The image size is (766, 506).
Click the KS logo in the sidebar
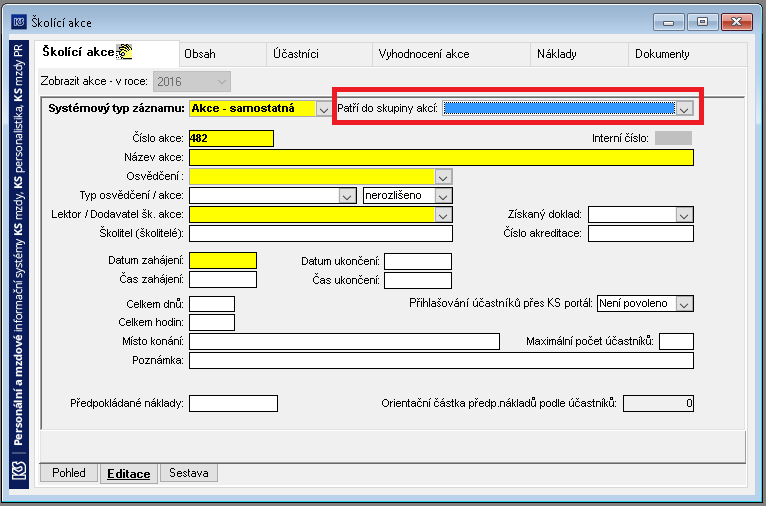pos(19,471)
